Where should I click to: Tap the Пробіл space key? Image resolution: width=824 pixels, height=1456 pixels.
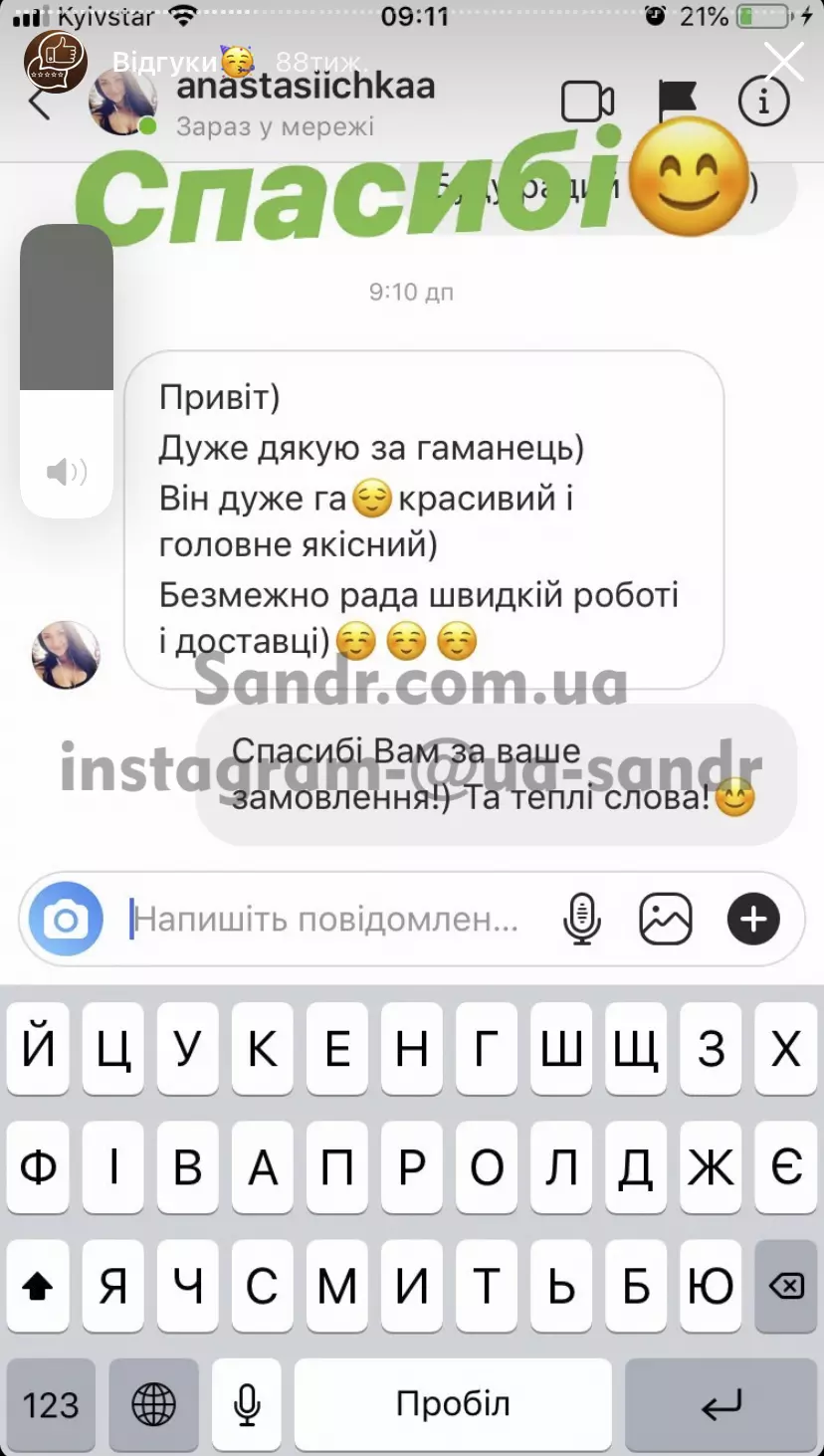[x=453, y=1405]
